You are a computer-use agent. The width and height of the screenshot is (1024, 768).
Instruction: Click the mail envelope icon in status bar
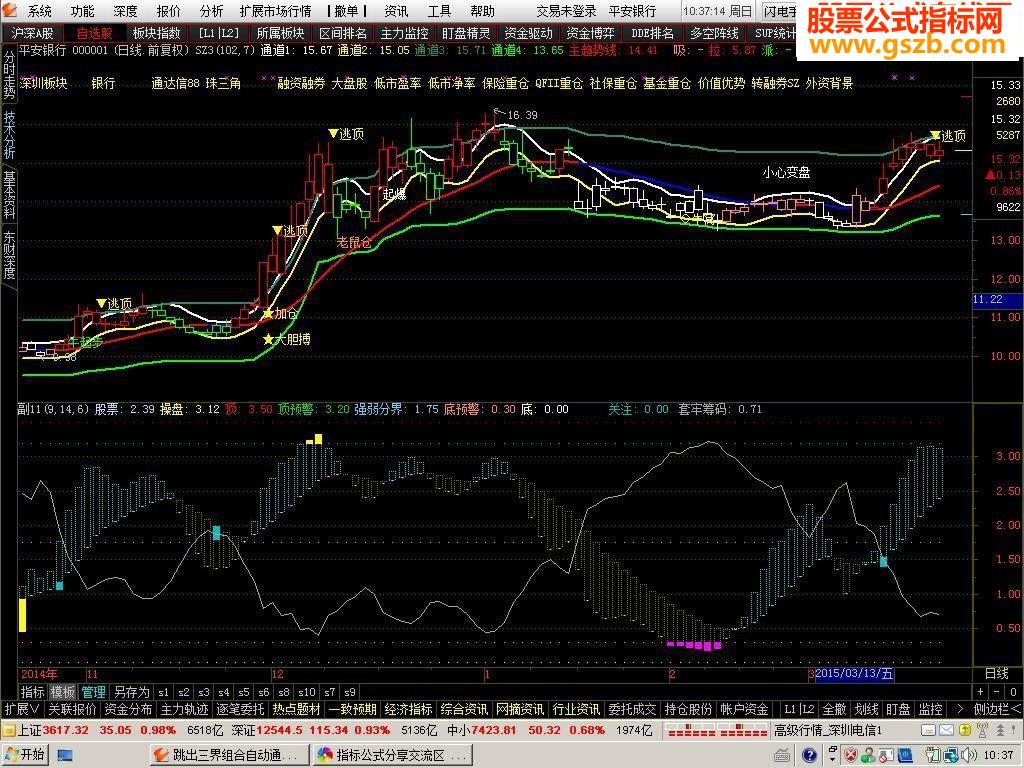946,730
